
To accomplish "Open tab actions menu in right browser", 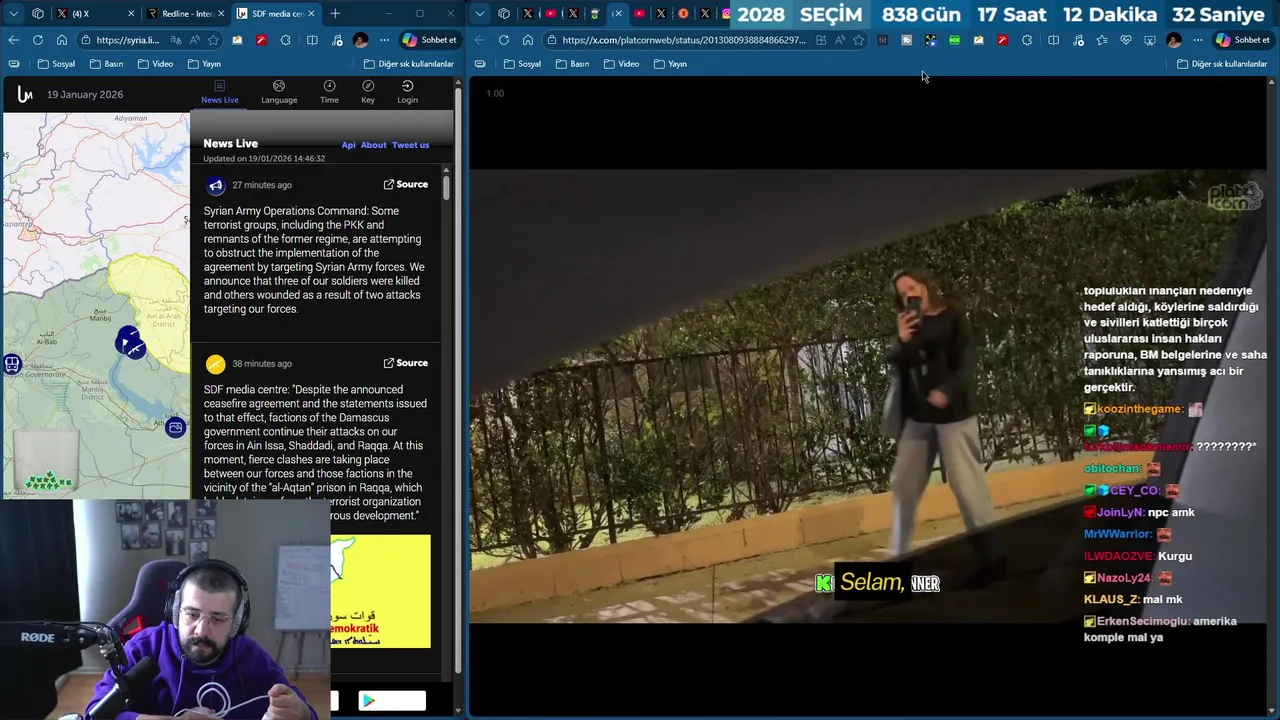I will 480,13.
